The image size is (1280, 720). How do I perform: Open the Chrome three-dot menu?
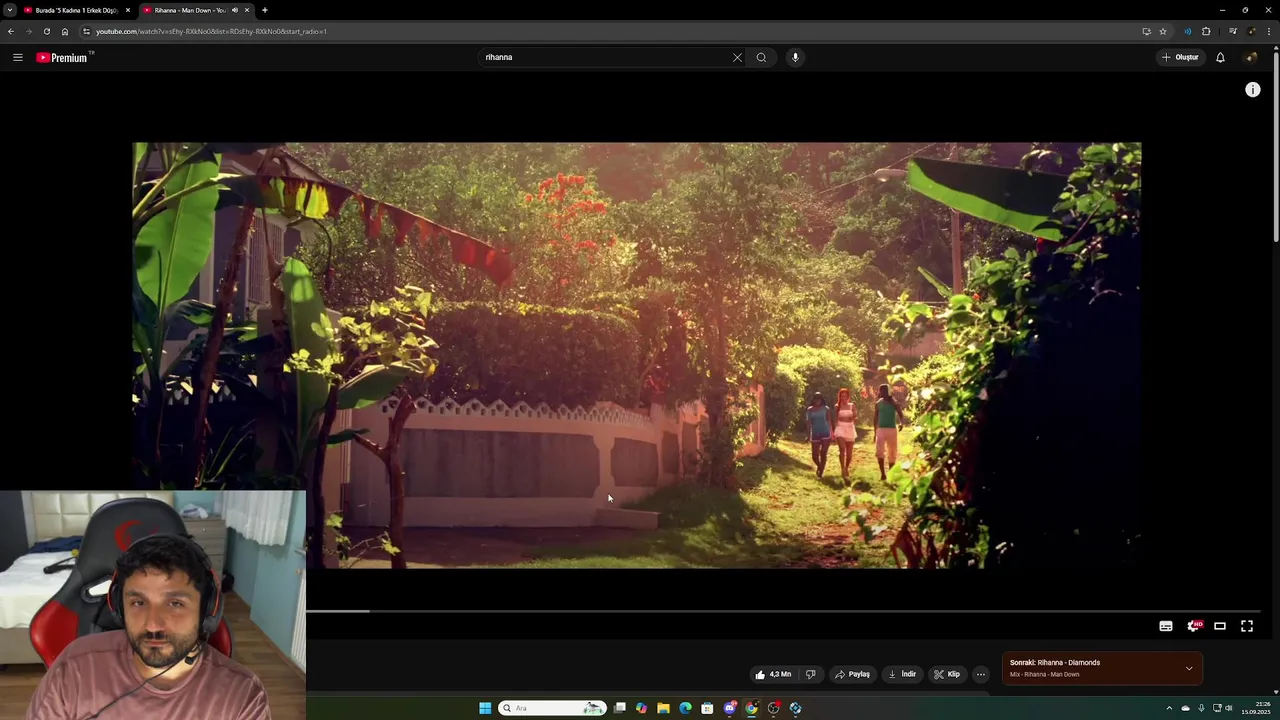[x=1269, y=31]
